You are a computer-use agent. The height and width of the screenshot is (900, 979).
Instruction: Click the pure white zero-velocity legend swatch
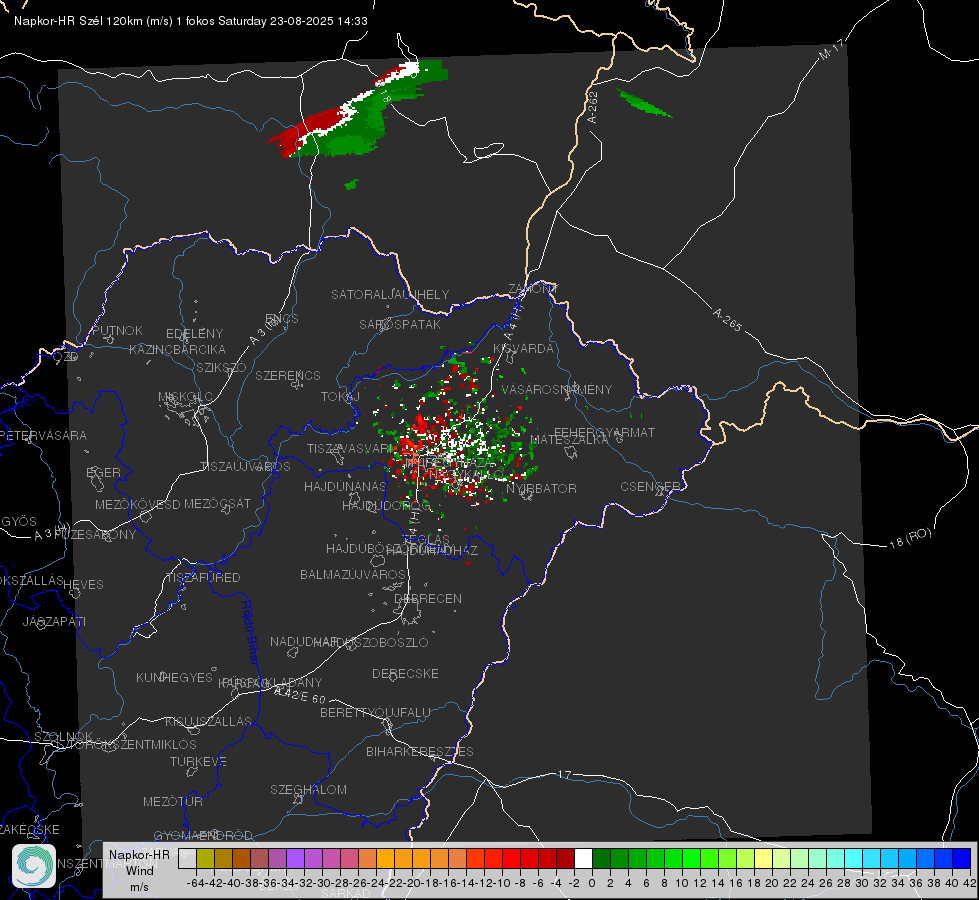tap(583, 858)
